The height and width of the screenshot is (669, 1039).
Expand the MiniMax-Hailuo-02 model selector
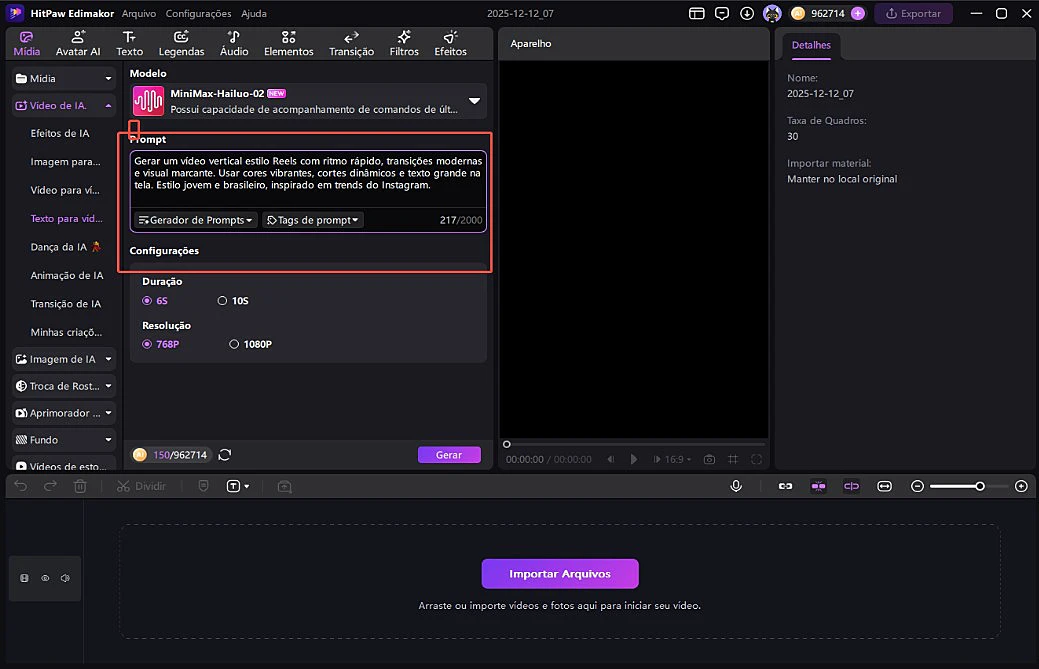pyautogui.click(x=474, y=101)
